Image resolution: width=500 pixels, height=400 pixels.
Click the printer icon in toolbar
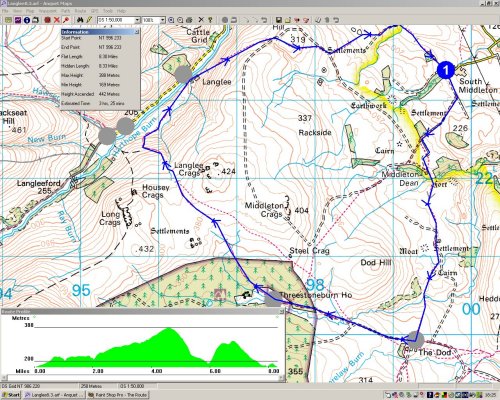(189, 20)
